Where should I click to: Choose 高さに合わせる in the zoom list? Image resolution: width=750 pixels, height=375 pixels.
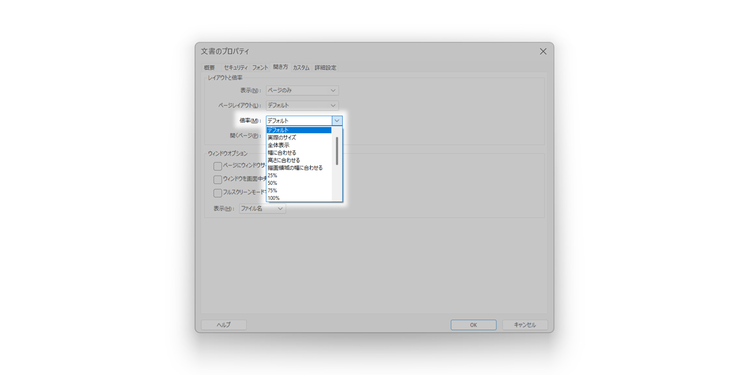pos(299,160)
